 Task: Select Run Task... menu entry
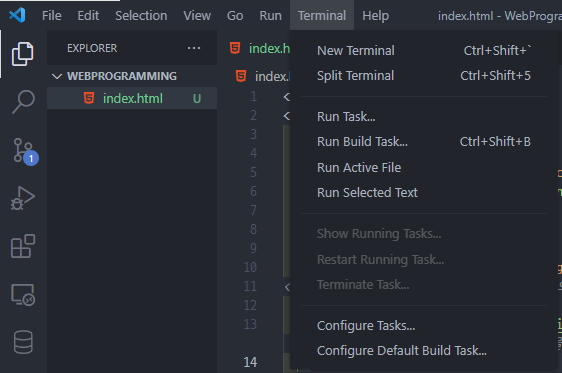(x=424, y=116)
